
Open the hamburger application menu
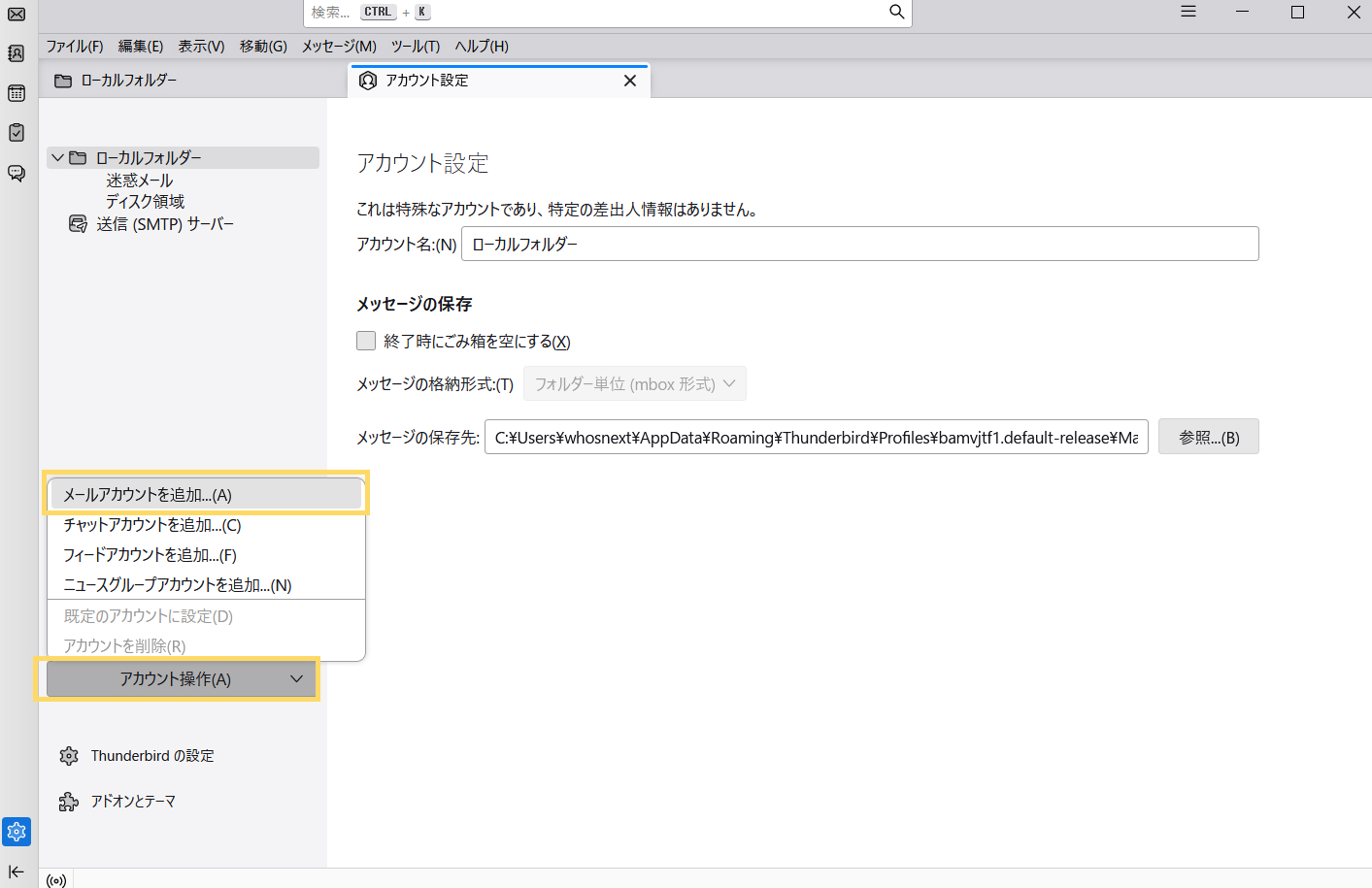tap(1188, 12)
